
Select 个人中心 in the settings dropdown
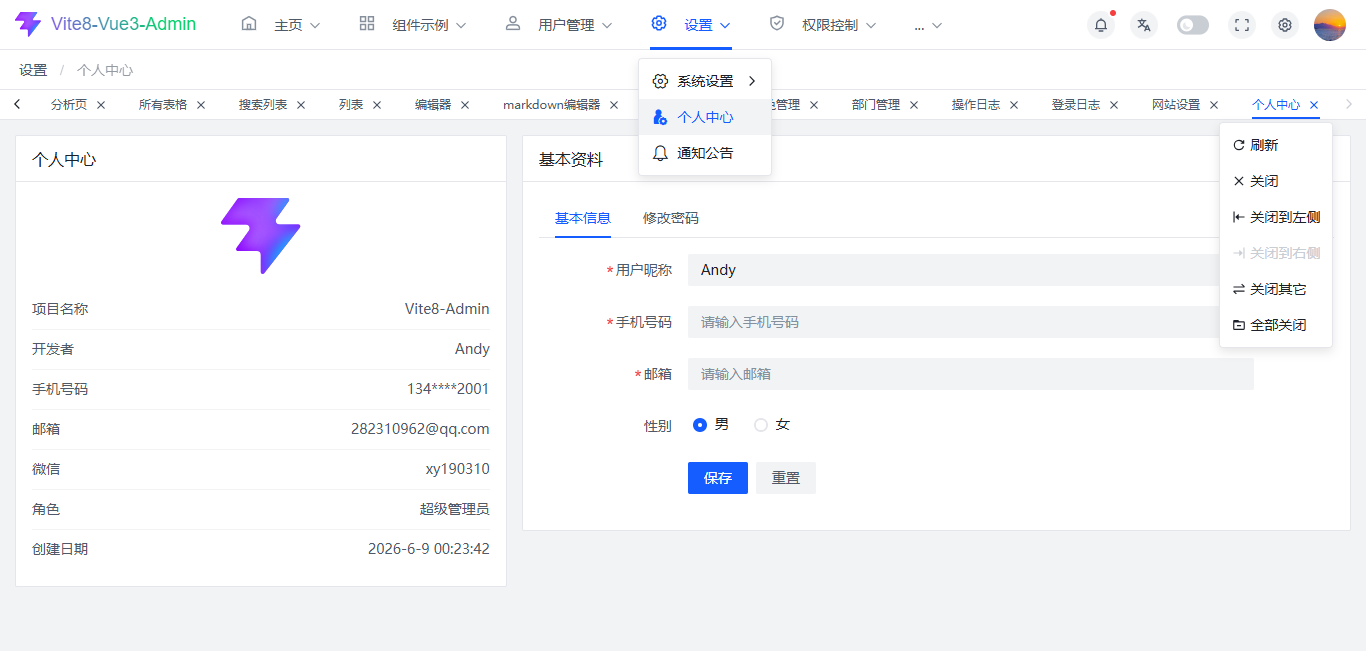tap(705, 117)
